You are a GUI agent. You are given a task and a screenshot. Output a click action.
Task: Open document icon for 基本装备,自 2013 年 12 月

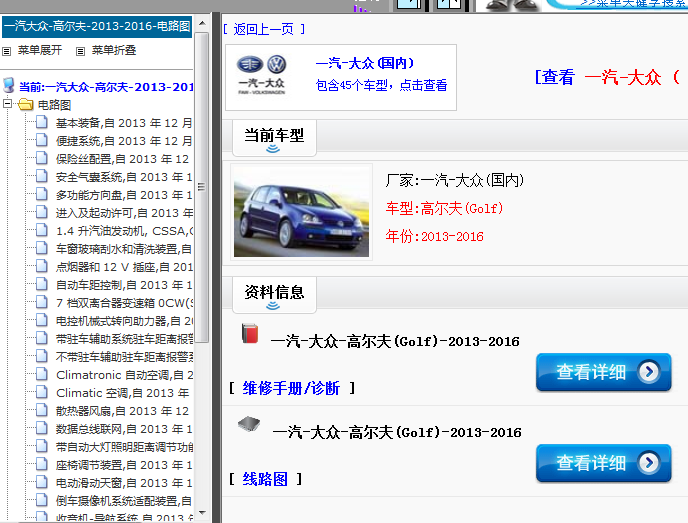pyautogui.click(x=42, y=122)
